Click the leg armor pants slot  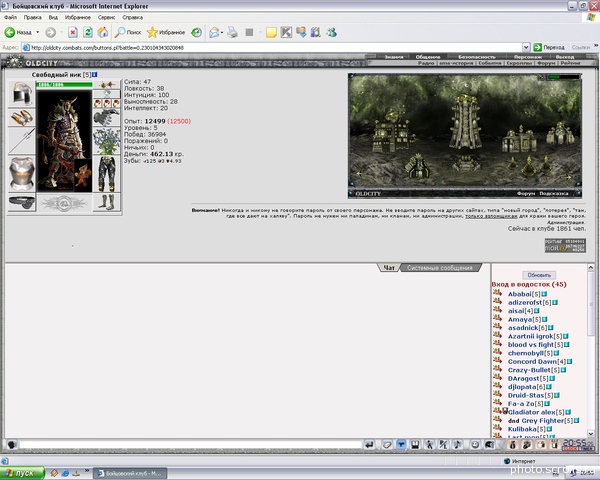tap(106, 174)
